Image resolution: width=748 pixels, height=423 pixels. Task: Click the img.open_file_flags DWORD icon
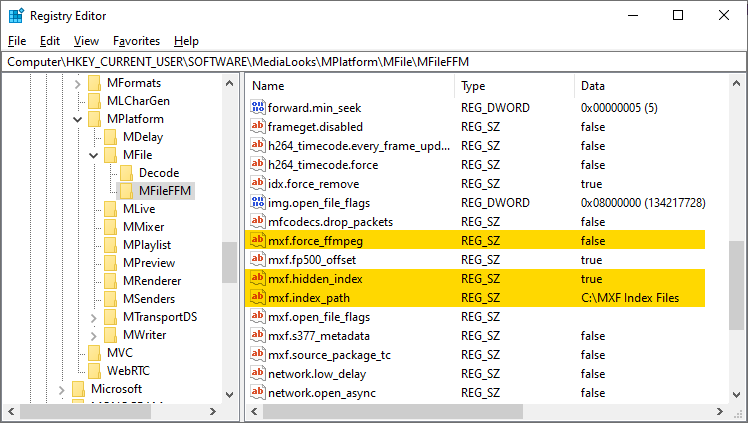pyautogui.click(x=258, y=203)
